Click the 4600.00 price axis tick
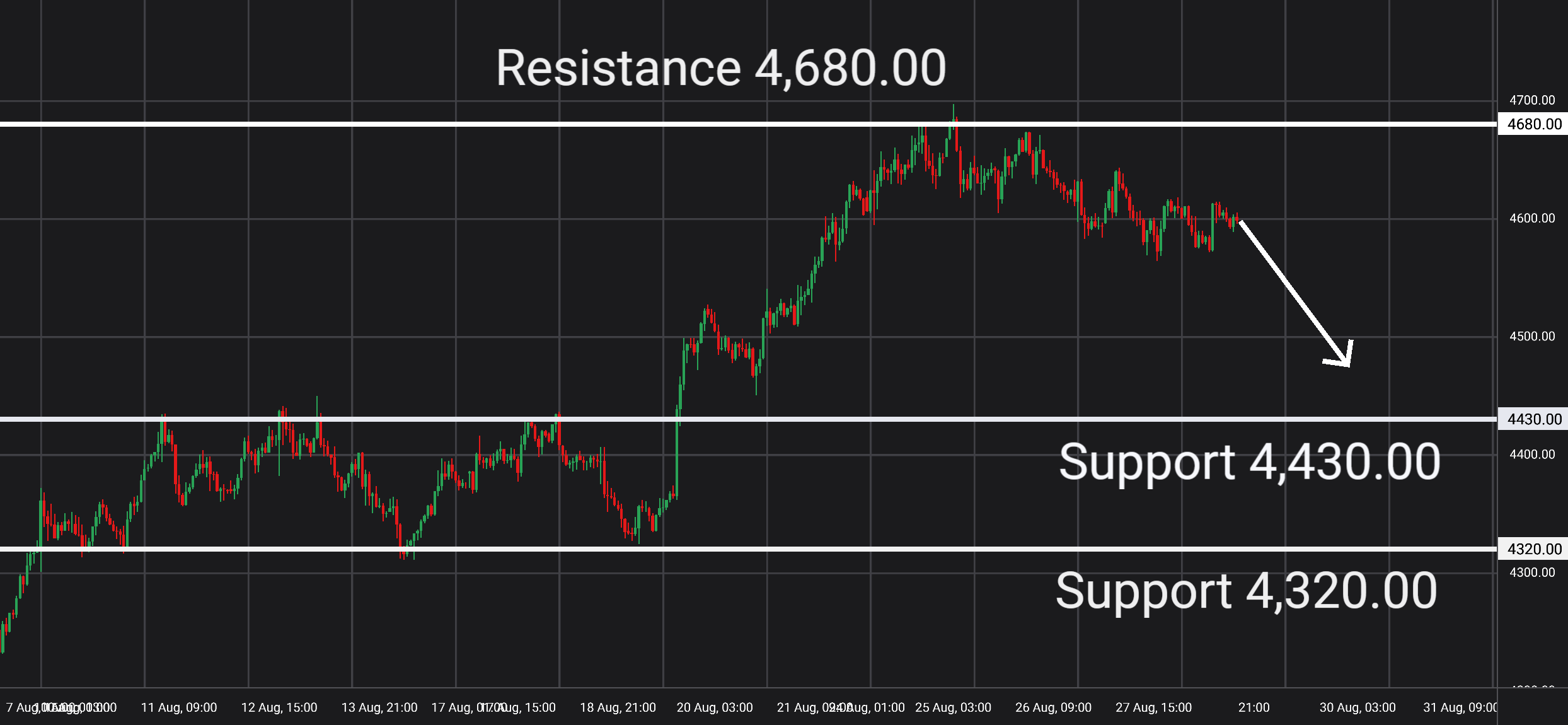1568x725 pixels. click(1532, 218)
